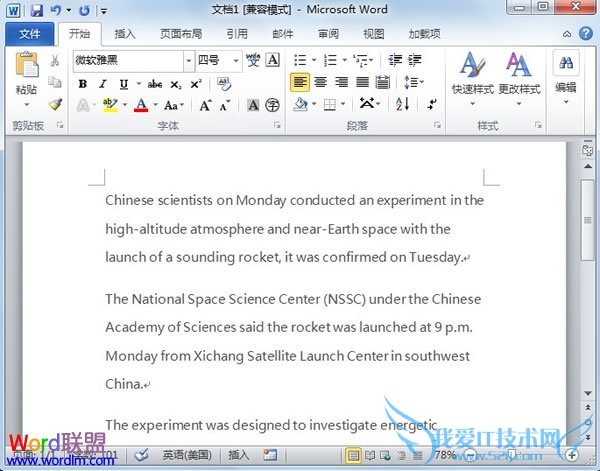
Task: Click the spelling check status icon
Action: click(141, 455)
